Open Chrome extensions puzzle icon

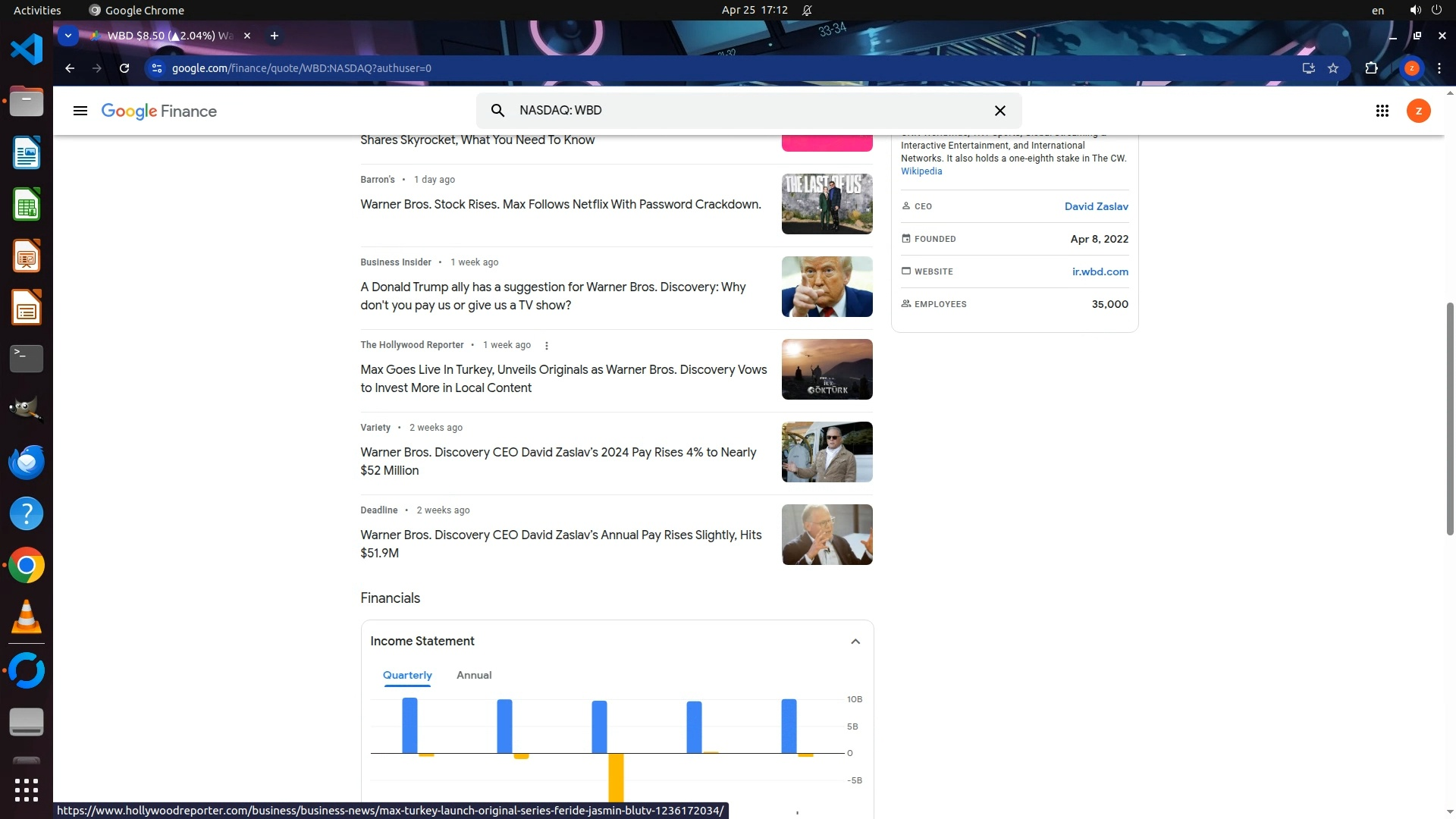click(1371, 68)
